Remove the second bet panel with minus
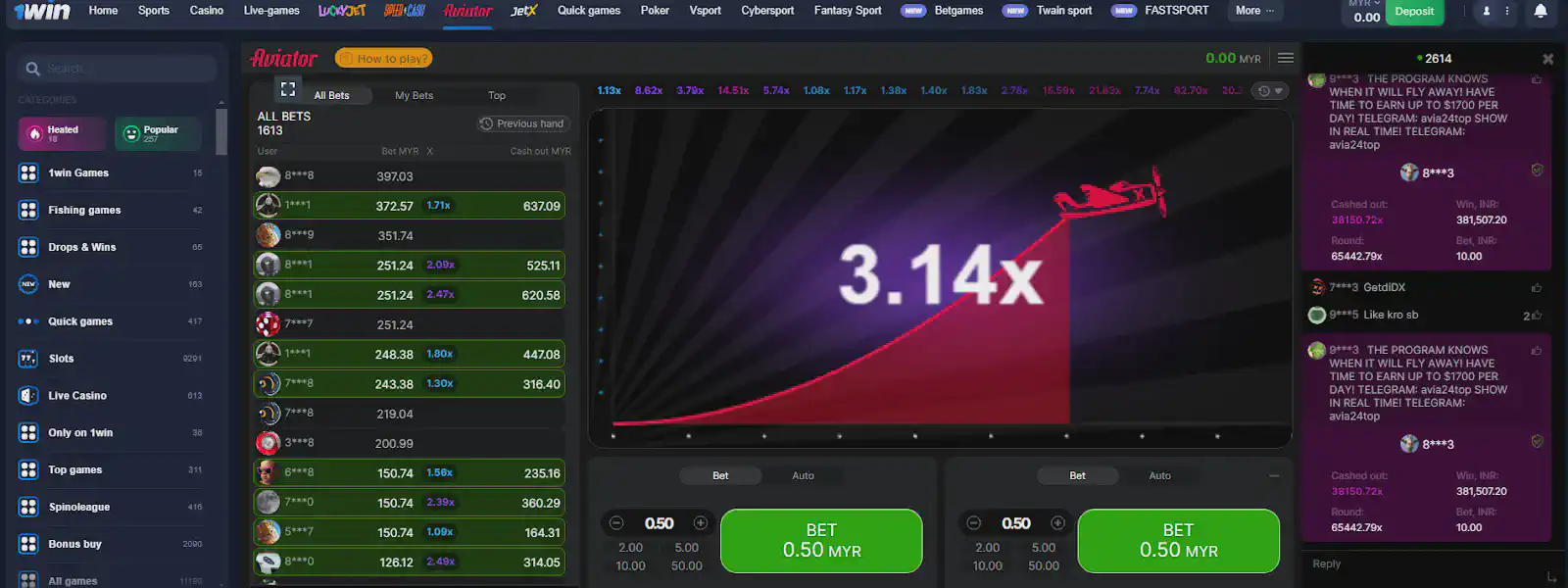The width and height of the screenshot is (1568, 588). [1274, 475]
